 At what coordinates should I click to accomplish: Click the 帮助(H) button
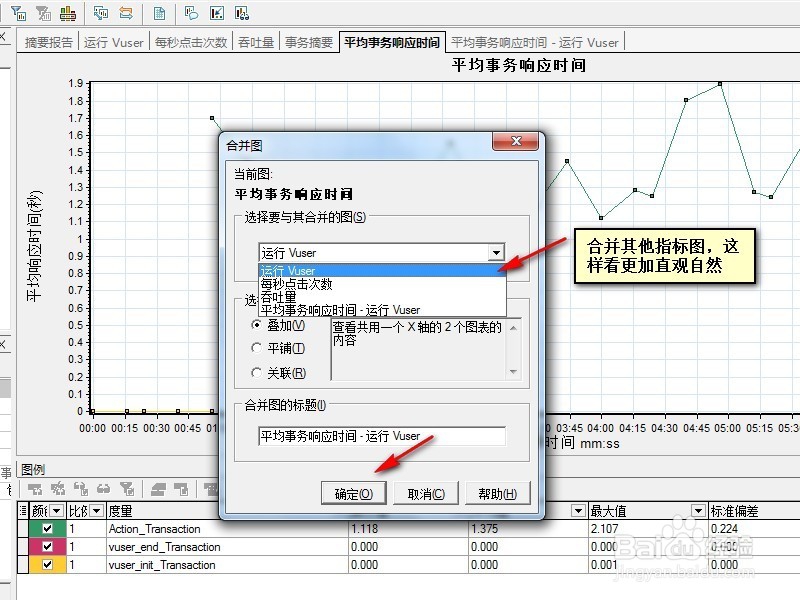coord(497,493)
